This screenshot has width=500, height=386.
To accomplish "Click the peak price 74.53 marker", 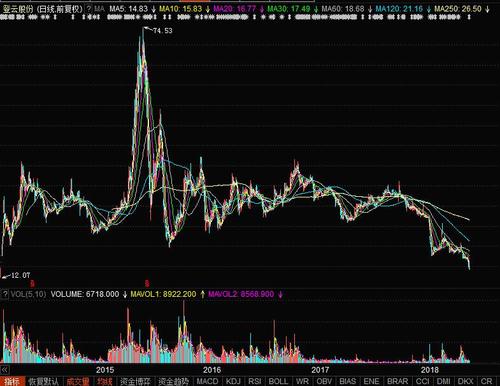I will [162, 31].
